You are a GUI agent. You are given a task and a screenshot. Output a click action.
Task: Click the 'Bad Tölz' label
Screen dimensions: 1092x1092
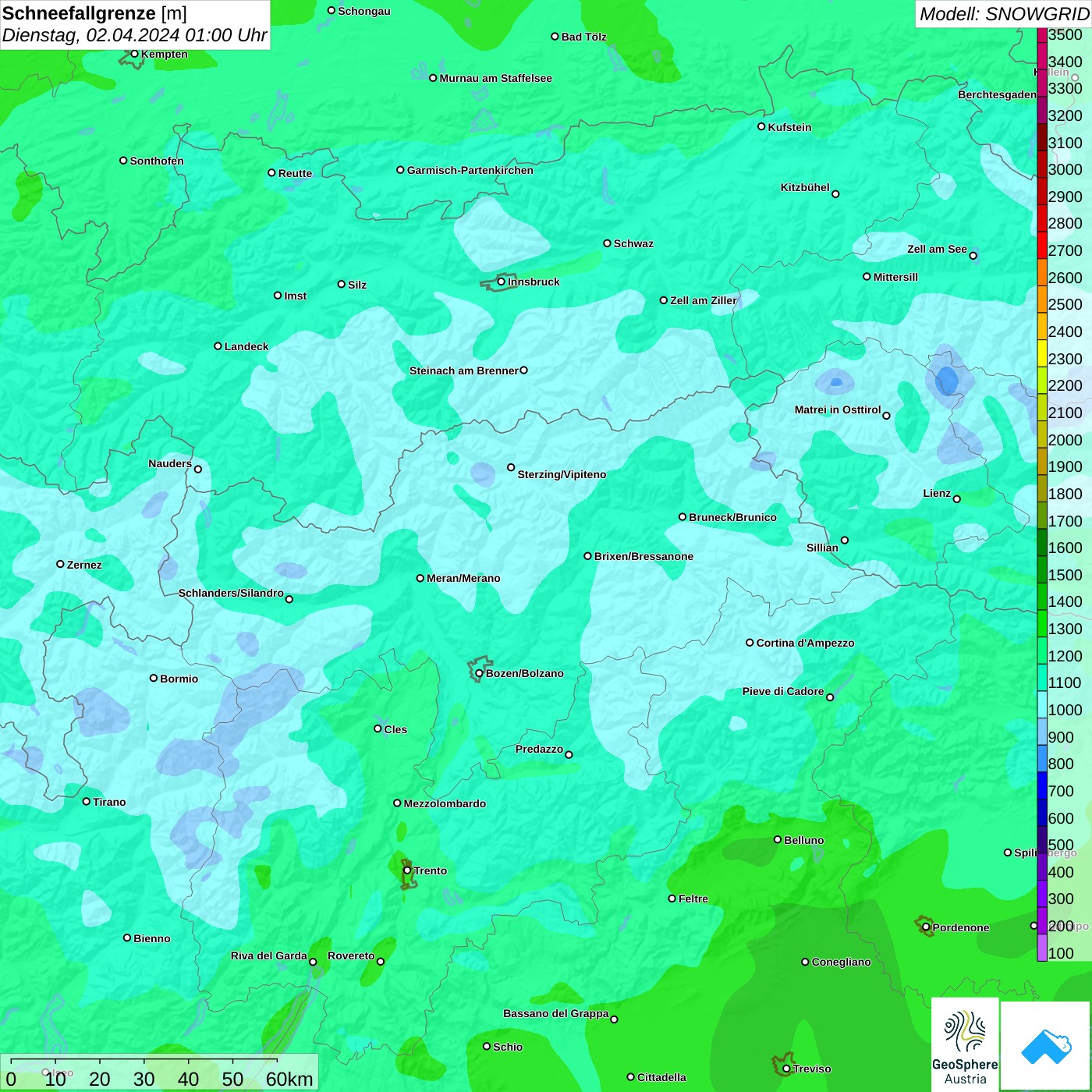(x=583, y=37)
